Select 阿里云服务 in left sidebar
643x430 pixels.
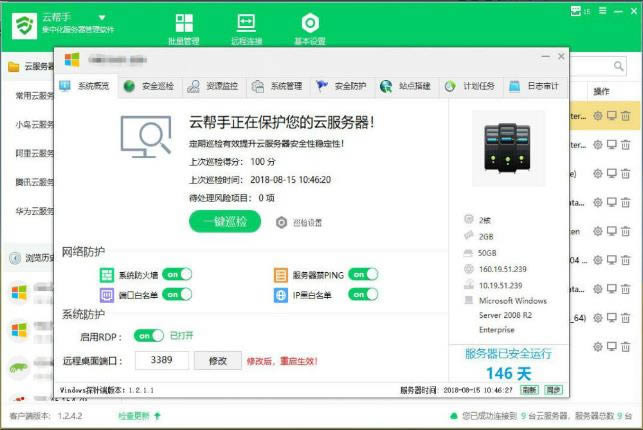coord(34,153)
